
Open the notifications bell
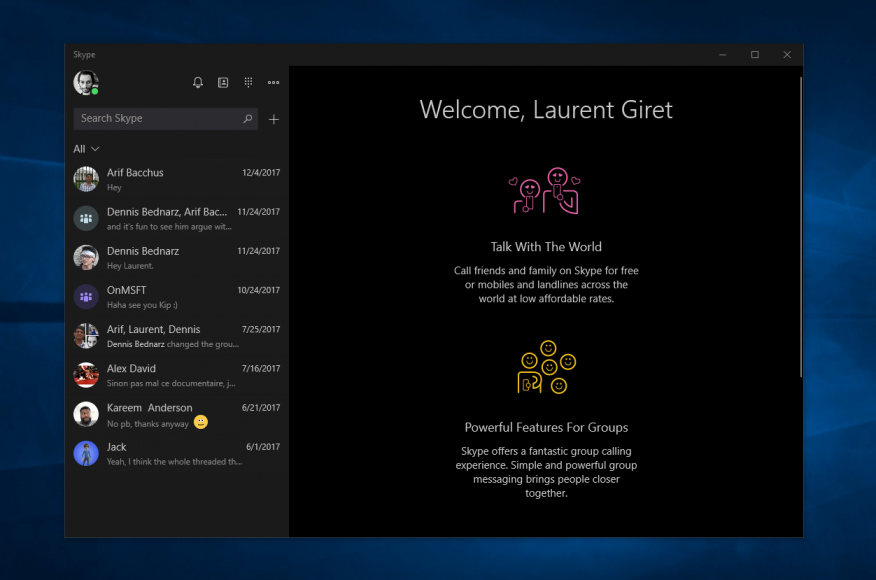point(198,83)
